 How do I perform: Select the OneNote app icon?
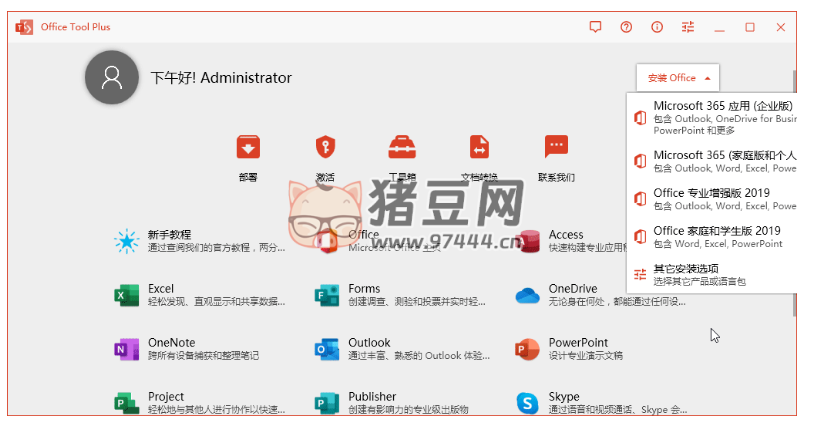pyautogui.click(x=127, y=349)
